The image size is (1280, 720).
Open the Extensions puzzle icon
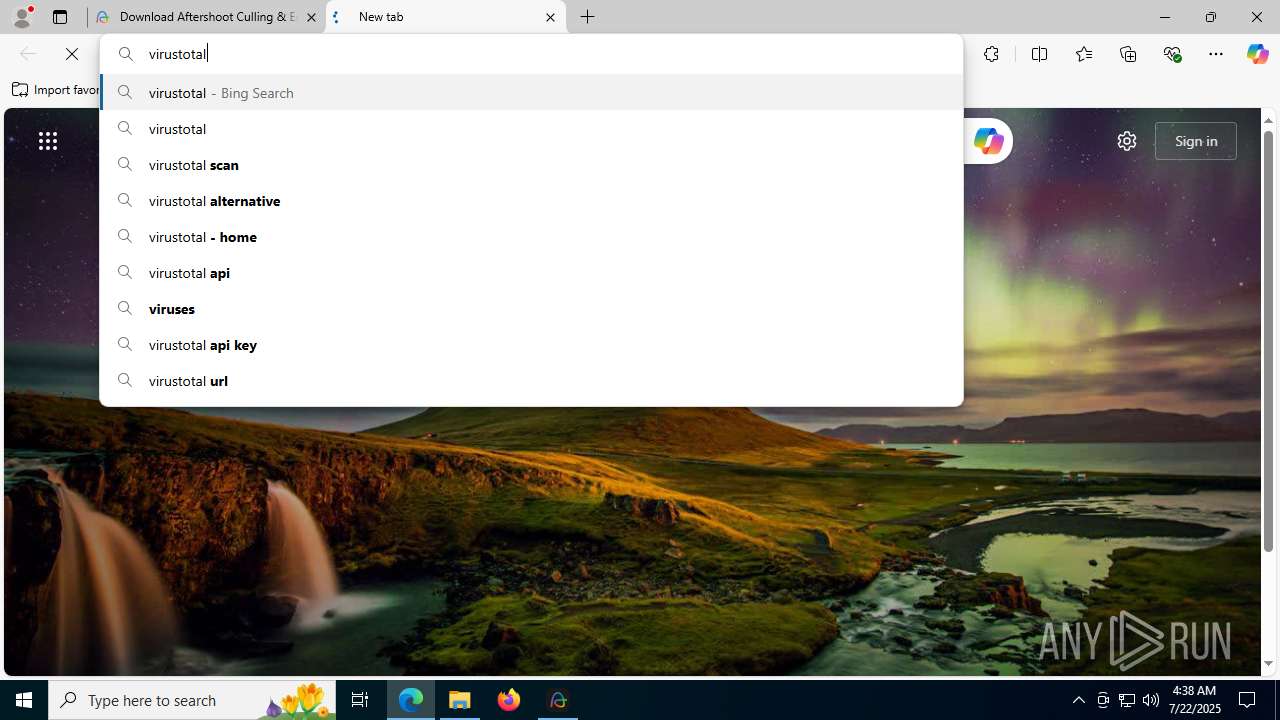coord(991,54)
